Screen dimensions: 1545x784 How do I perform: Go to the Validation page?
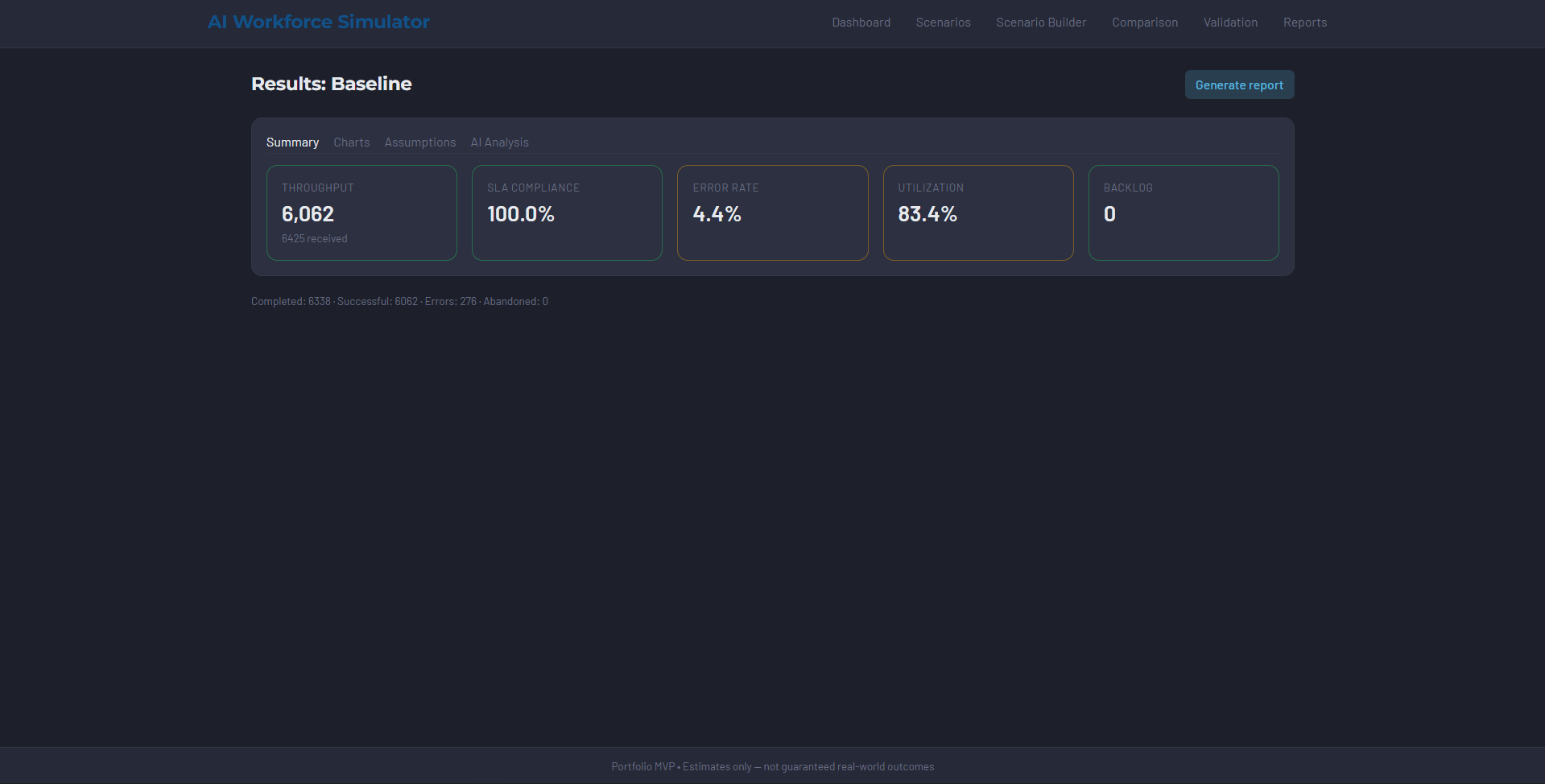click(1230, 23)
